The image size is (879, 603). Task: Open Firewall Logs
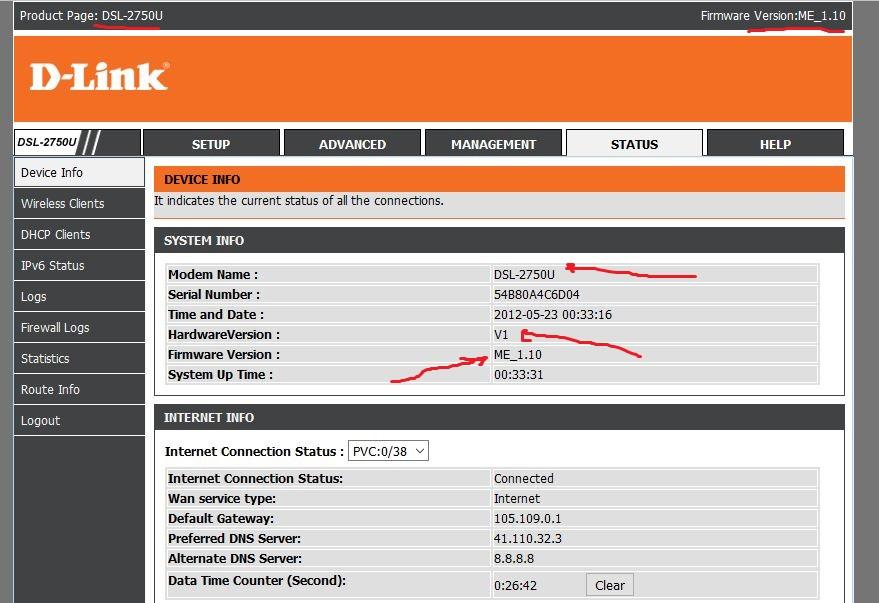tap(79, 327)
